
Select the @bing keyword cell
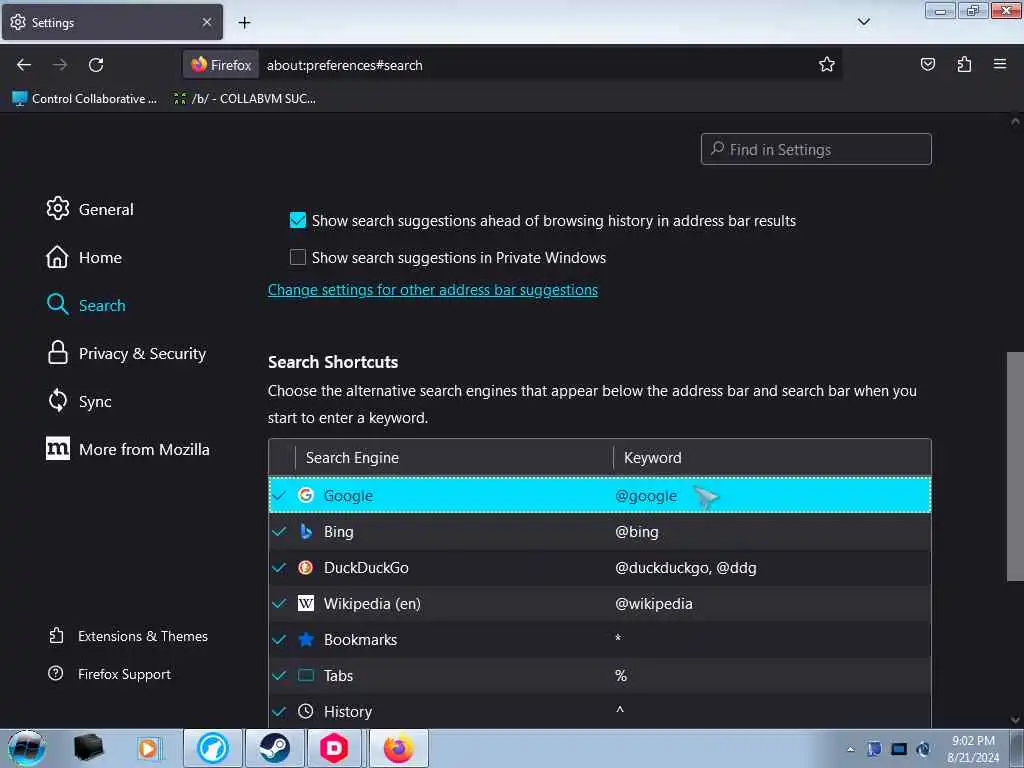click(x=637, y=532)
